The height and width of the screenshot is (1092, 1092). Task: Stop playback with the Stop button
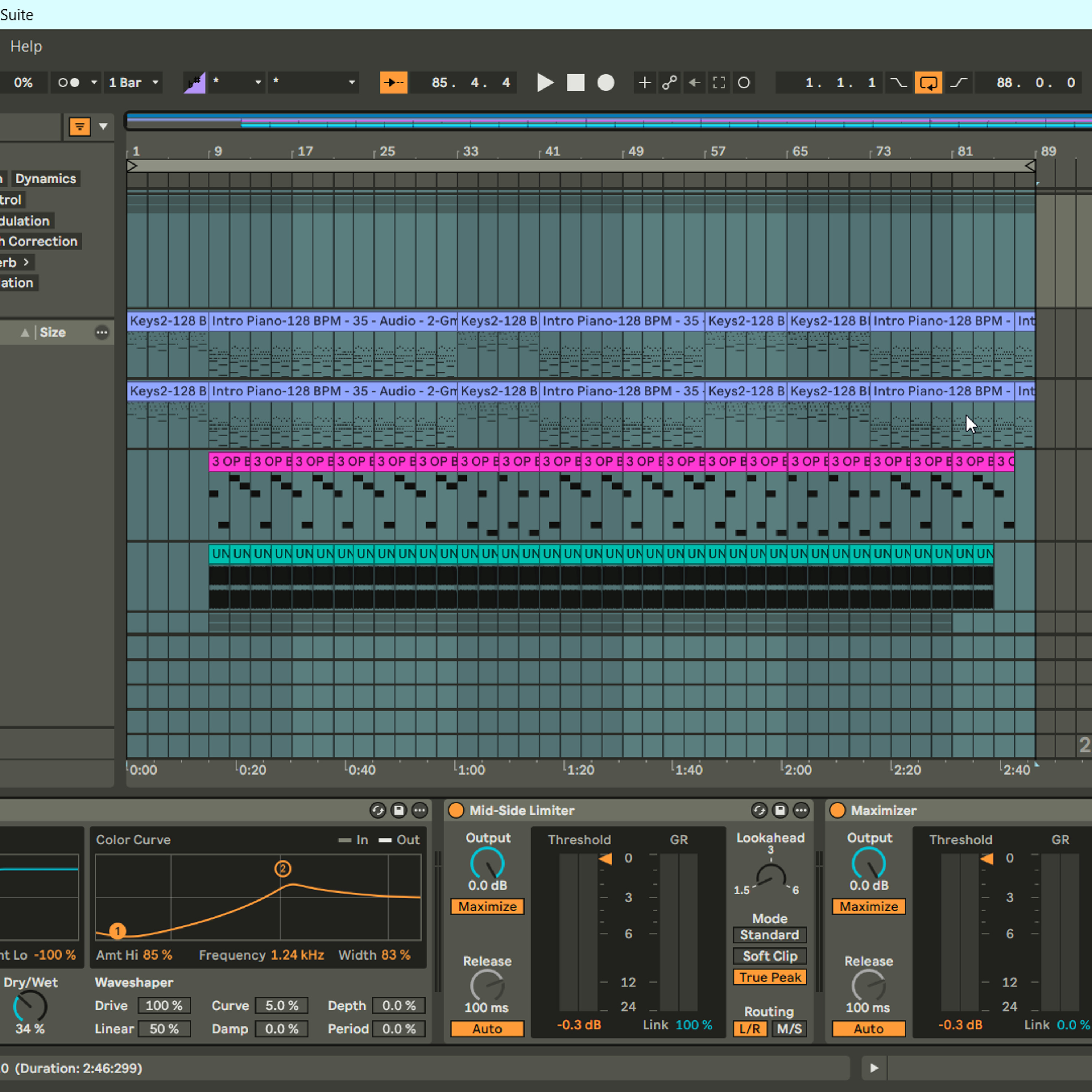(x=575, y=83)
